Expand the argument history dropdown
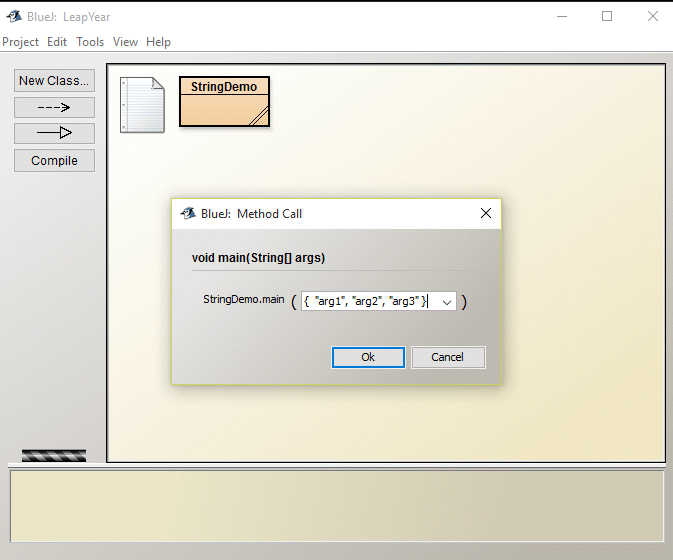 (446, 301)
